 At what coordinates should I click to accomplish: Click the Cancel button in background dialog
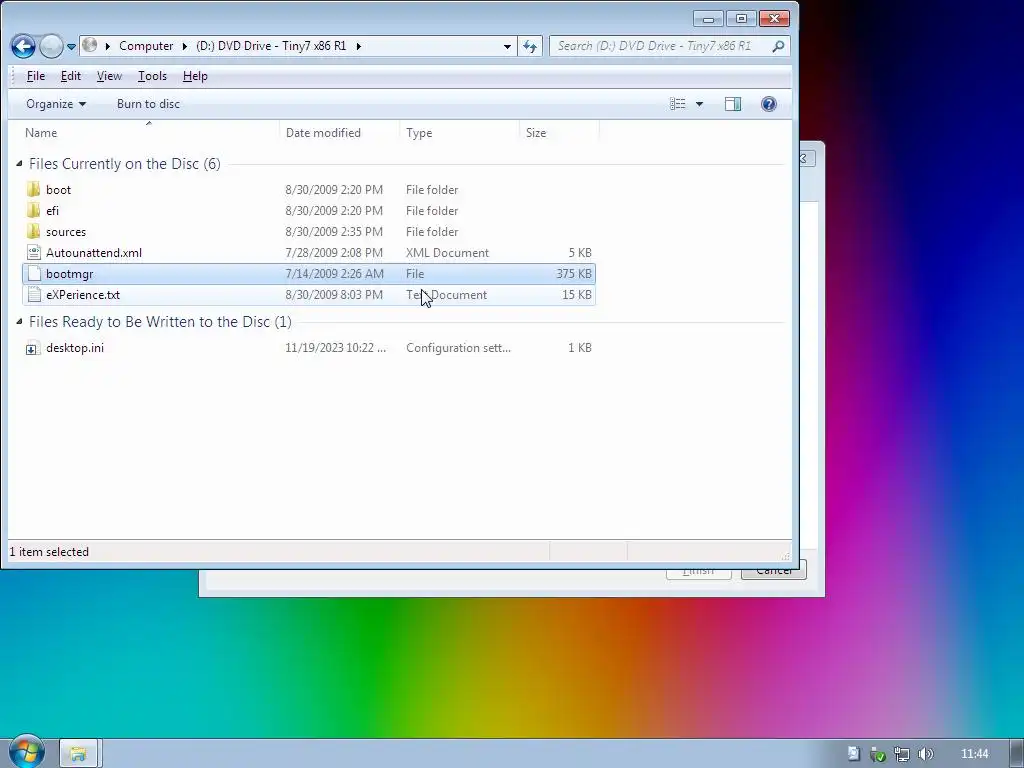click(775, 573)
